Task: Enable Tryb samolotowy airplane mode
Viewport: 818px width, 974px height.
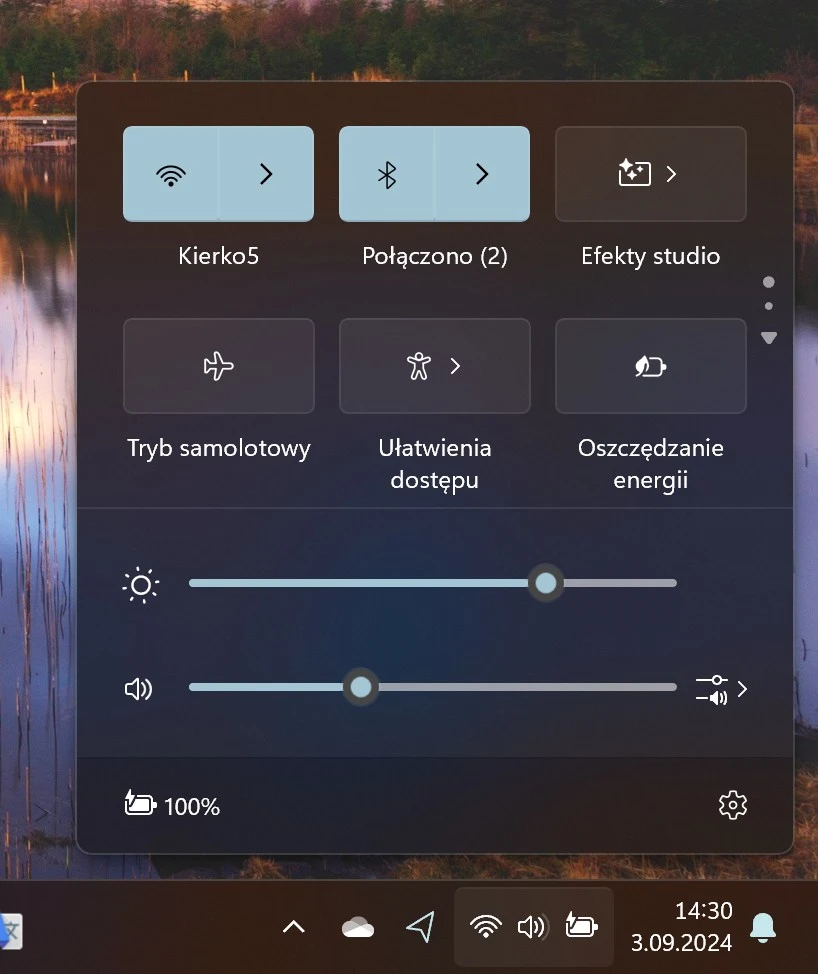Action: pyautogui.click(x=219, y=366)
